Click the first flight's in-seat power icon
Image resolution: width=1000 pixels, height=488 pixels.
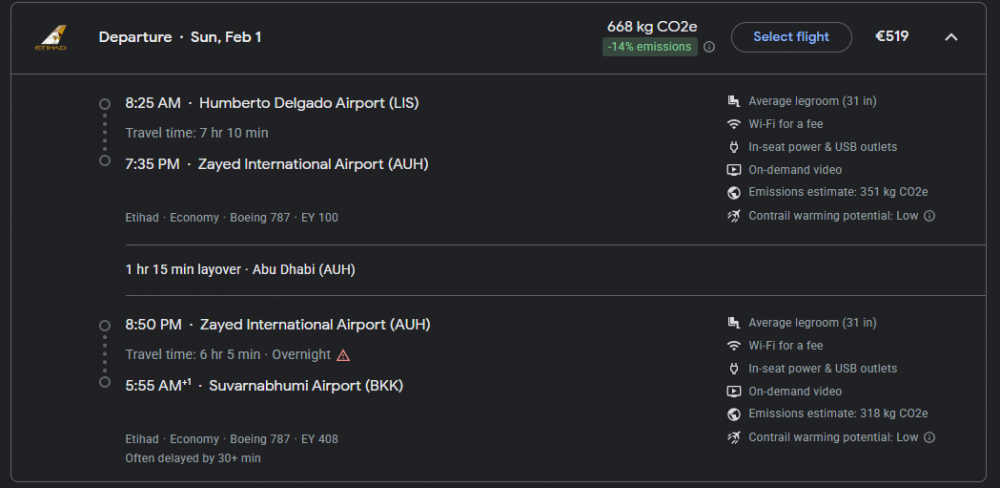point(734,147)
